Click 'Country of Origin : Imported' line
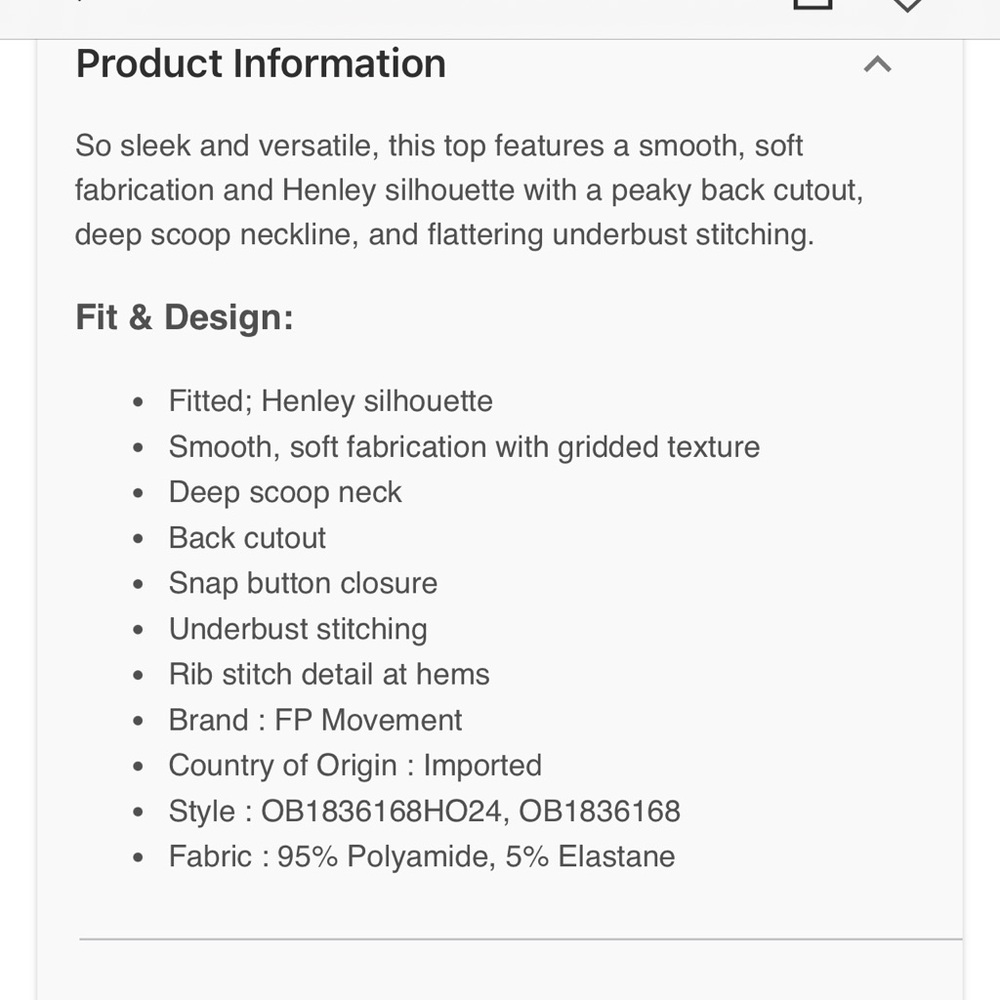The height and width of the screenshot is (1000, 1000). [355, 765]
